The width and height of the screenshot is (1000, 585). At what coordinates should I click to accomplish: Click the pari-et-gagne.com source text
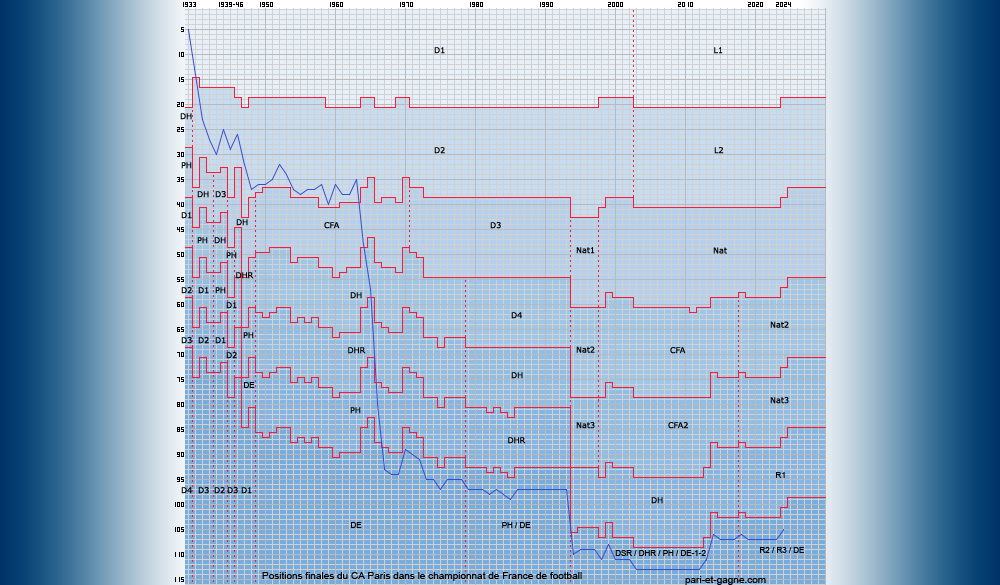[725, 579]
